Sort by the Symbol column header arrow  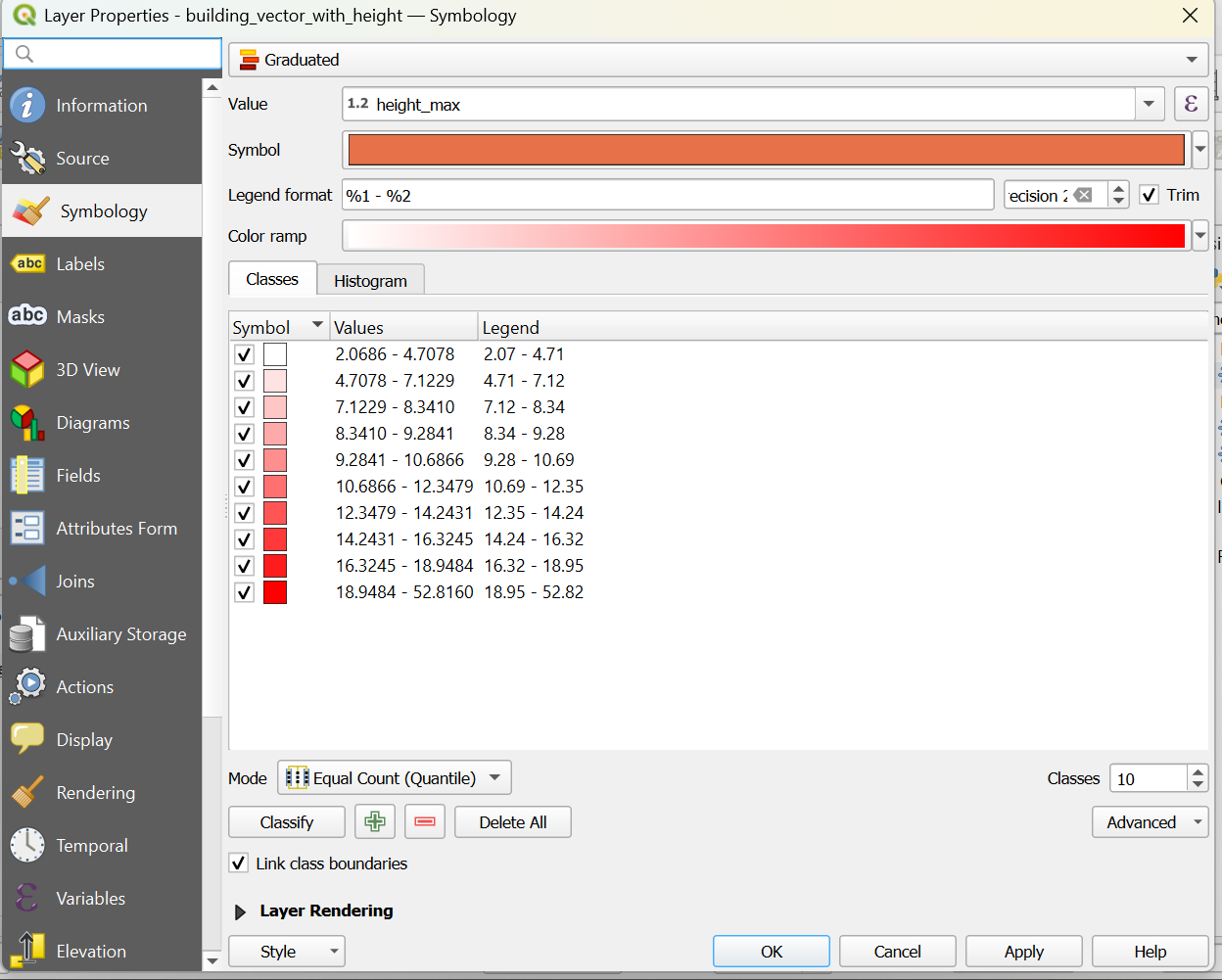pyautogui.click(x=317, y=325)
